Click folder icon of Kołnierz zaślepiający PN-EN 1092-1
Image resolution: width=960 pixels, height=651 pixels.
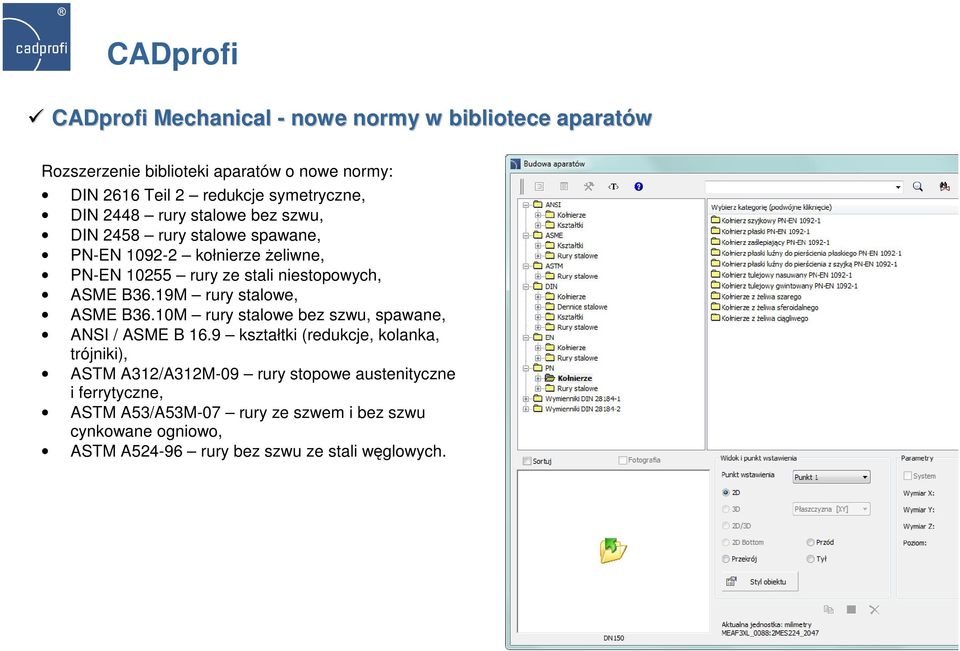coord(715,242)
